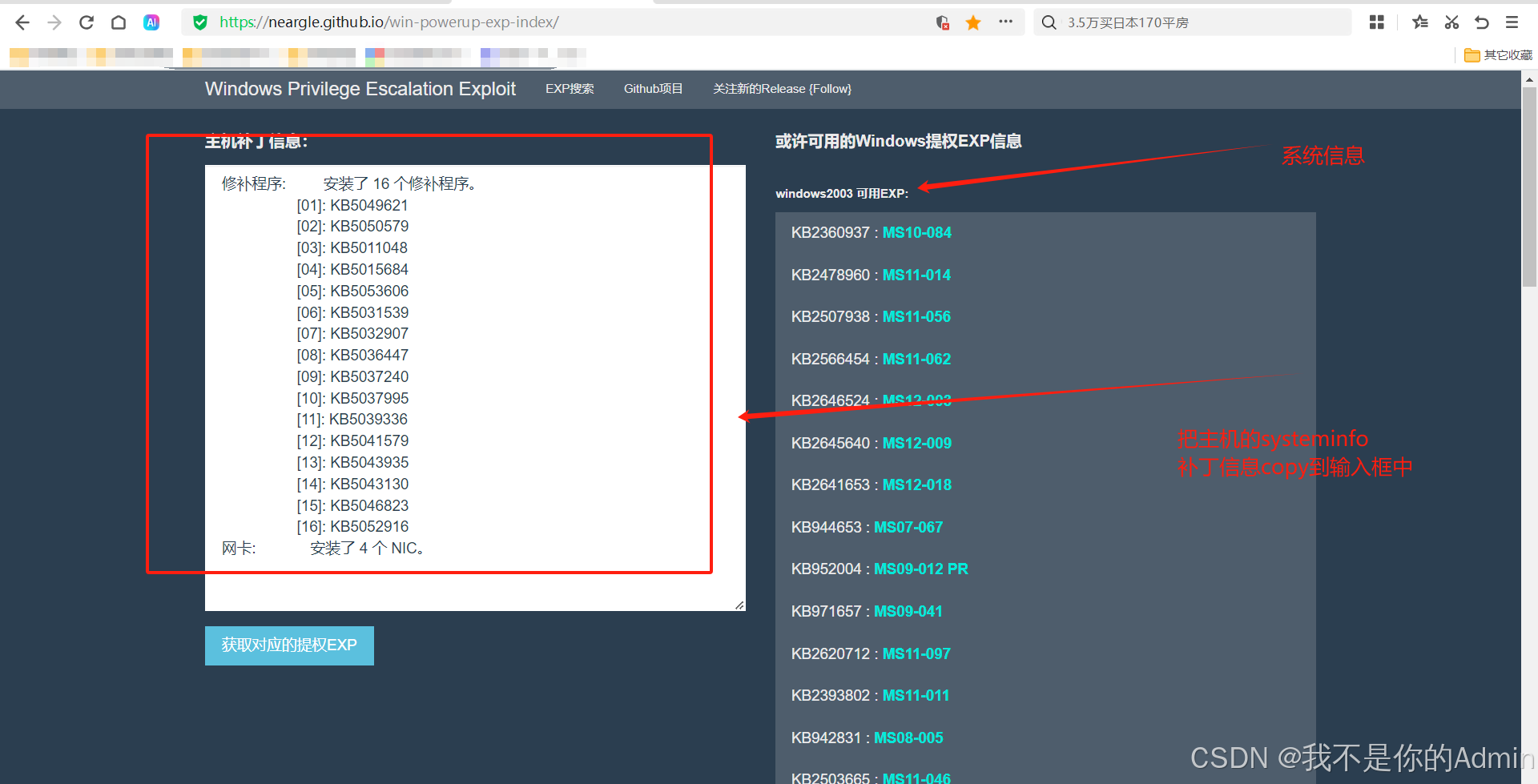Open the favorites list star icon
The height and width of the screenshot is (784, 1538).
1420,22
